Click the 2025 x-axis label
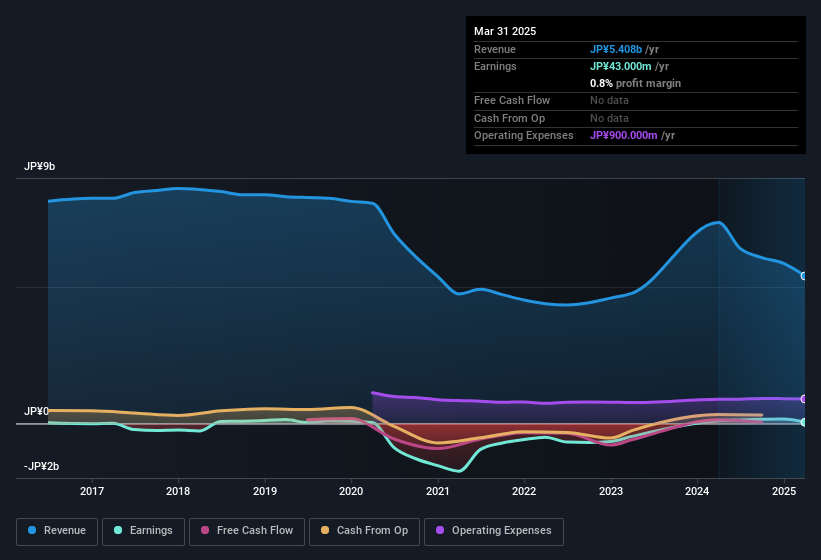Image resolution: width=821 pixels, height=560 pixels. (784, 491)
